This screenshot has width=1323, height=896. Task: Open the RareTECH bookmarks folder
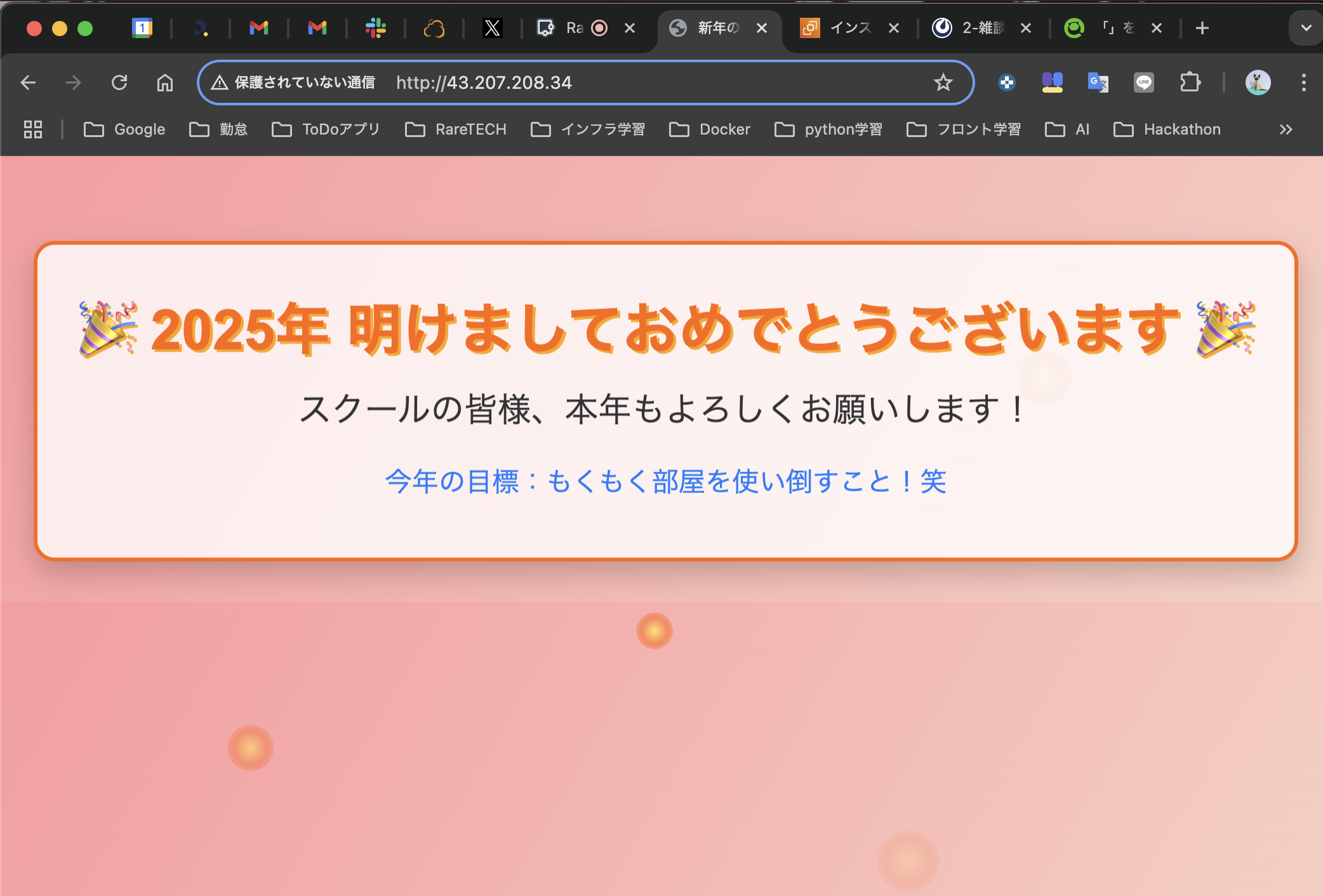coord(455,129)
